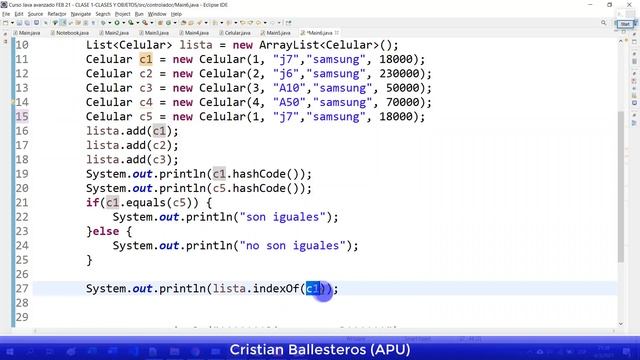
Task: Switch to the Celular.java editor tab
Action: [235, 33]
